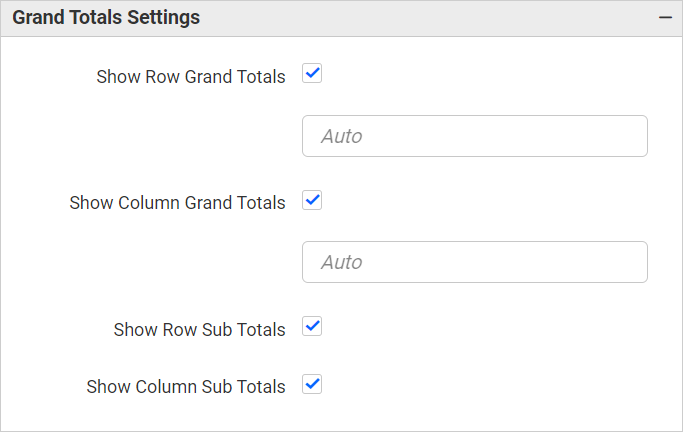Viewport: 683px width, 432px height.
Task: Click the blue checkmark beside Row Sub Totals
Action: [x=312, y=327]
